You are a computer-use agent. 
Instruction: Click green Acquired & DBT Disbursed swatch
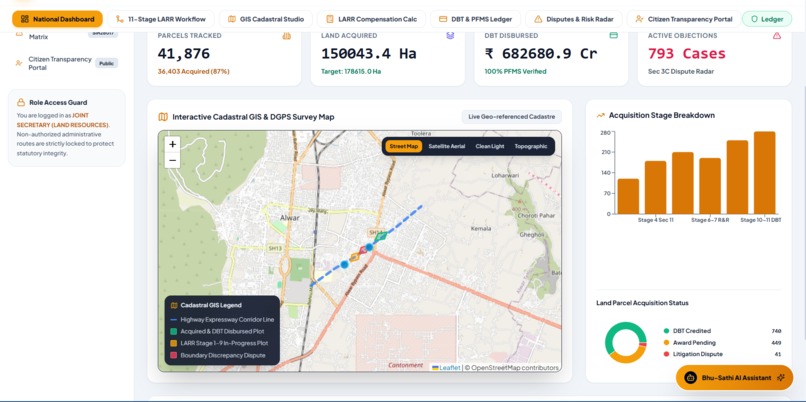174,331
